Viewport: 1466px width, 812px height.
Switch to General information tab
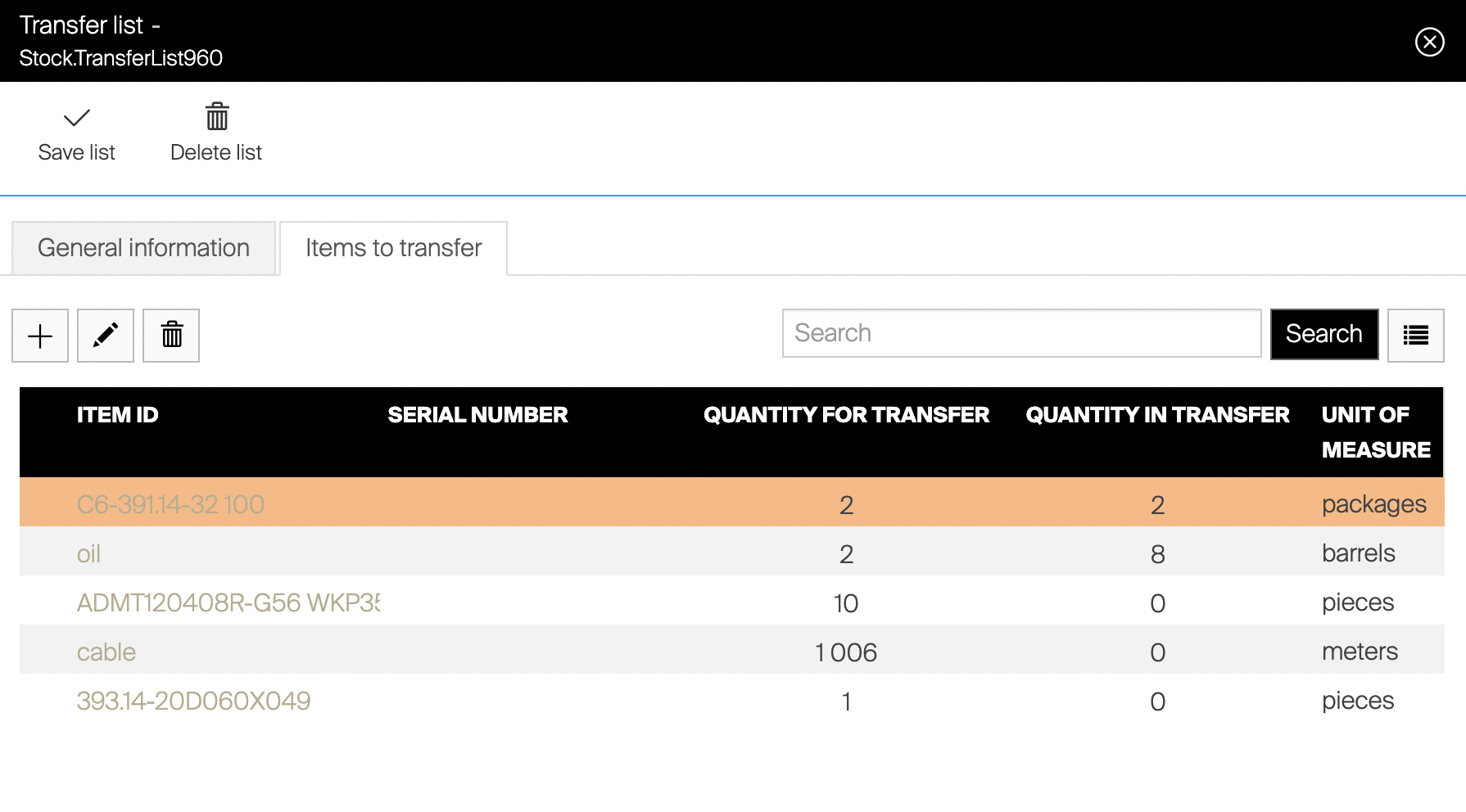click(x=144, y=248)
